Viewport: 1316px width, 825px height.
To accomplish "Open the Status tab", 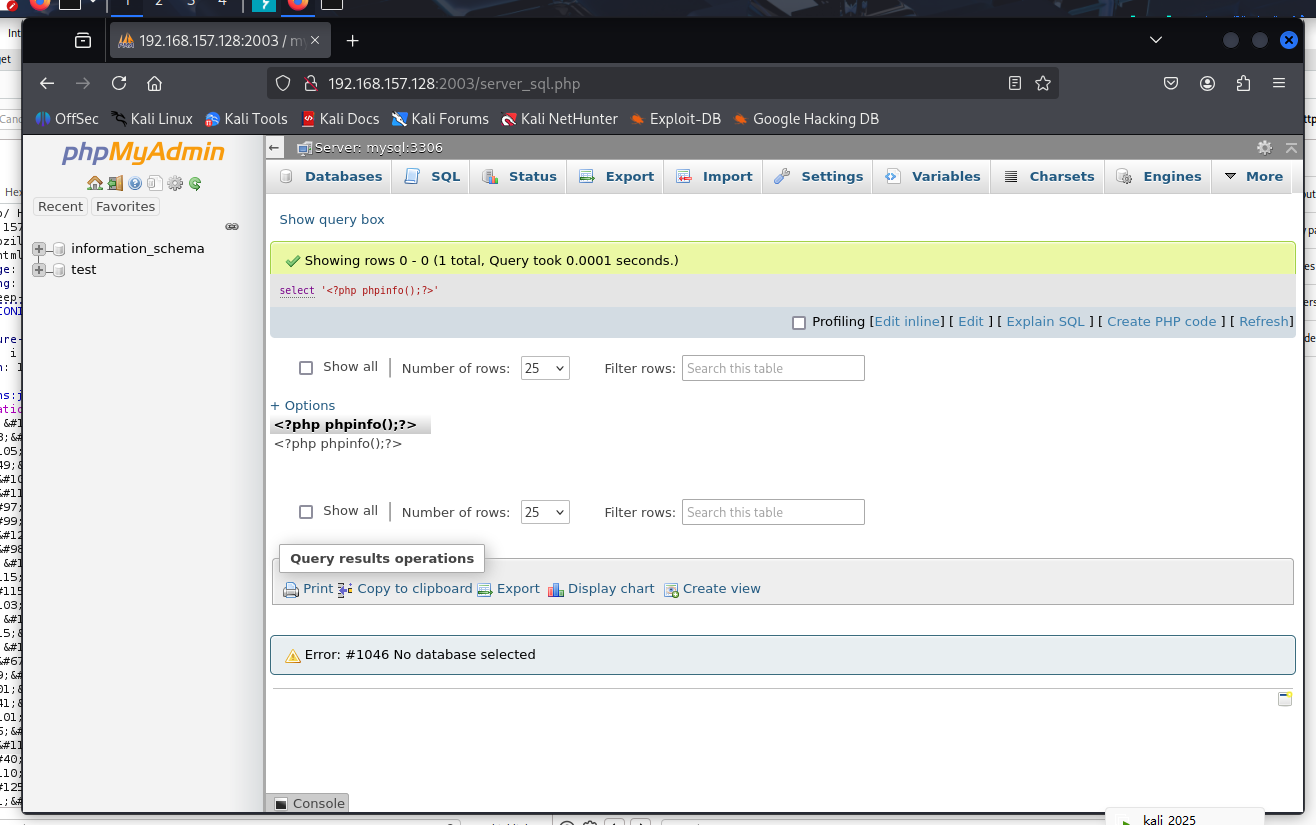I will click(519, 176).
